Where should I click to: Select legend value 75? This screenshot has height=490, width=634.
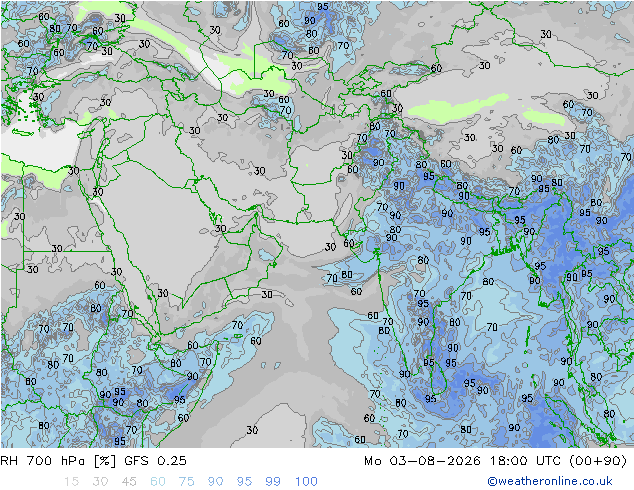186,482
